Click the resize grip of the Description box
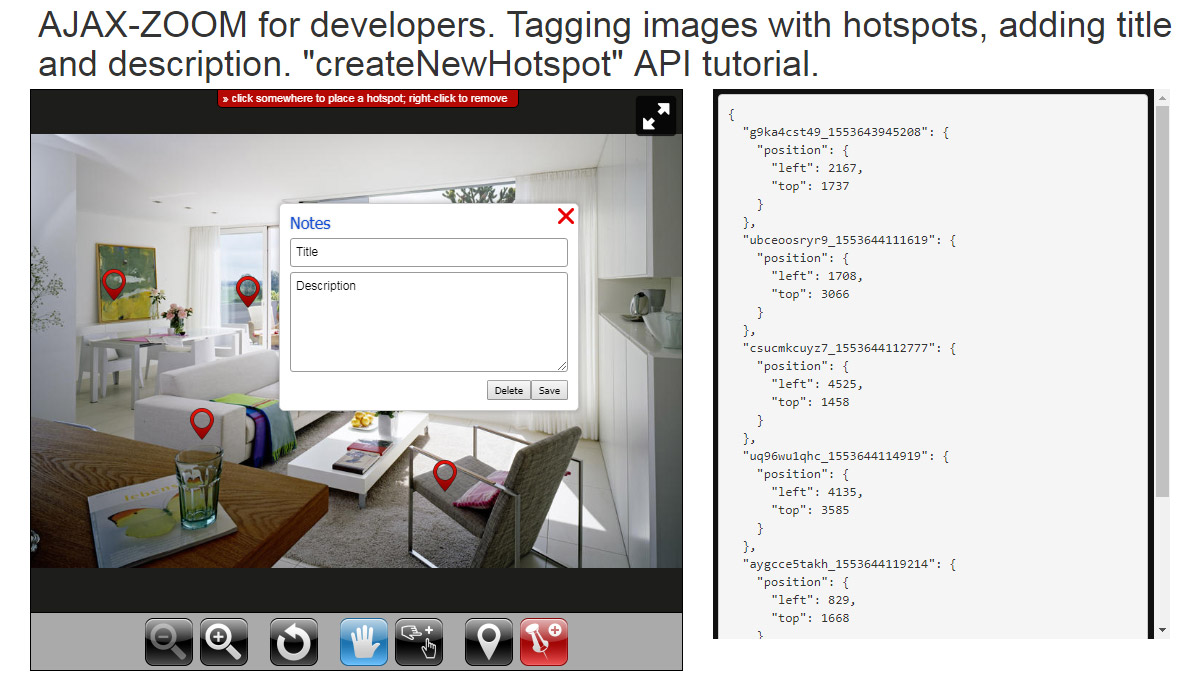The height and width of the screenshot is (676, 1204). pyautogui.click(x=562, y=367)
